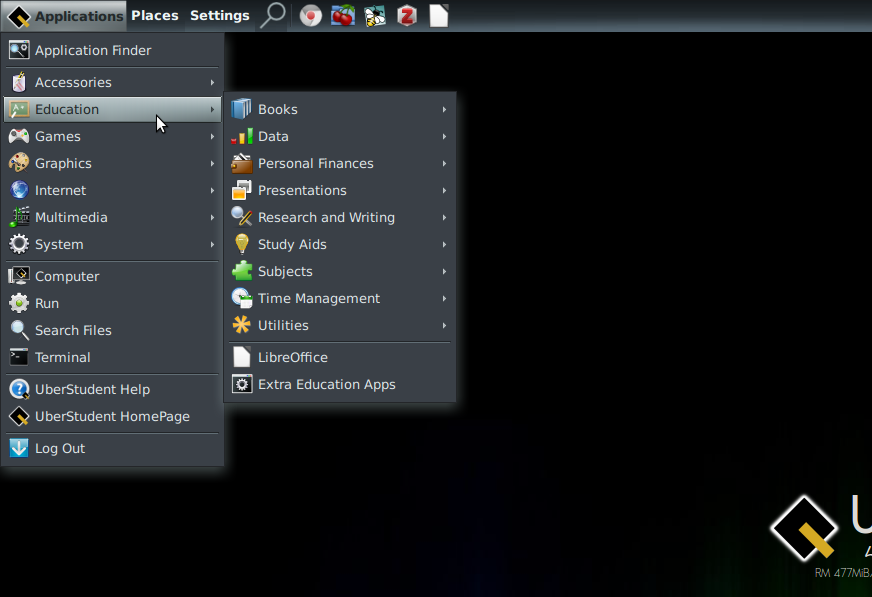The width and height of the screenshot is (872, 597).
Task: Click the Log Out arrow icon
Action: click(19, 448)
